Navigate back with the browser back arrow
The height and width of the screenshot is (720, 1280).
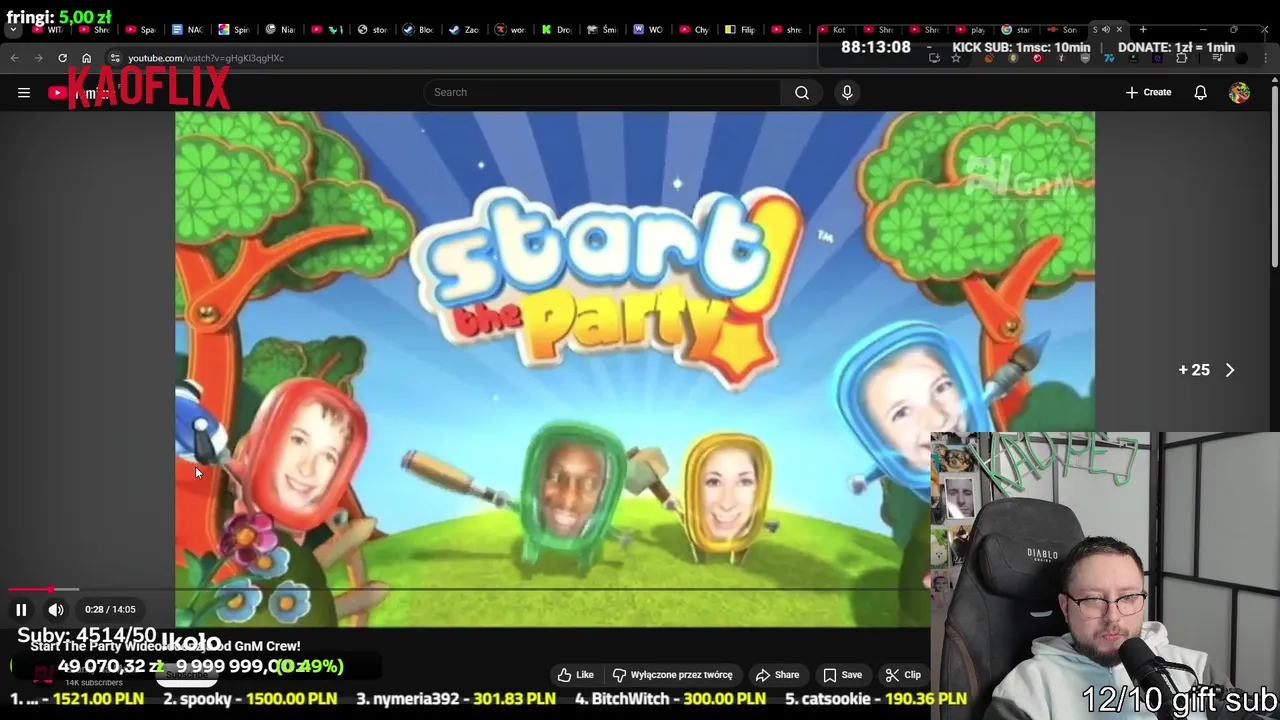(x=15, y=58)
